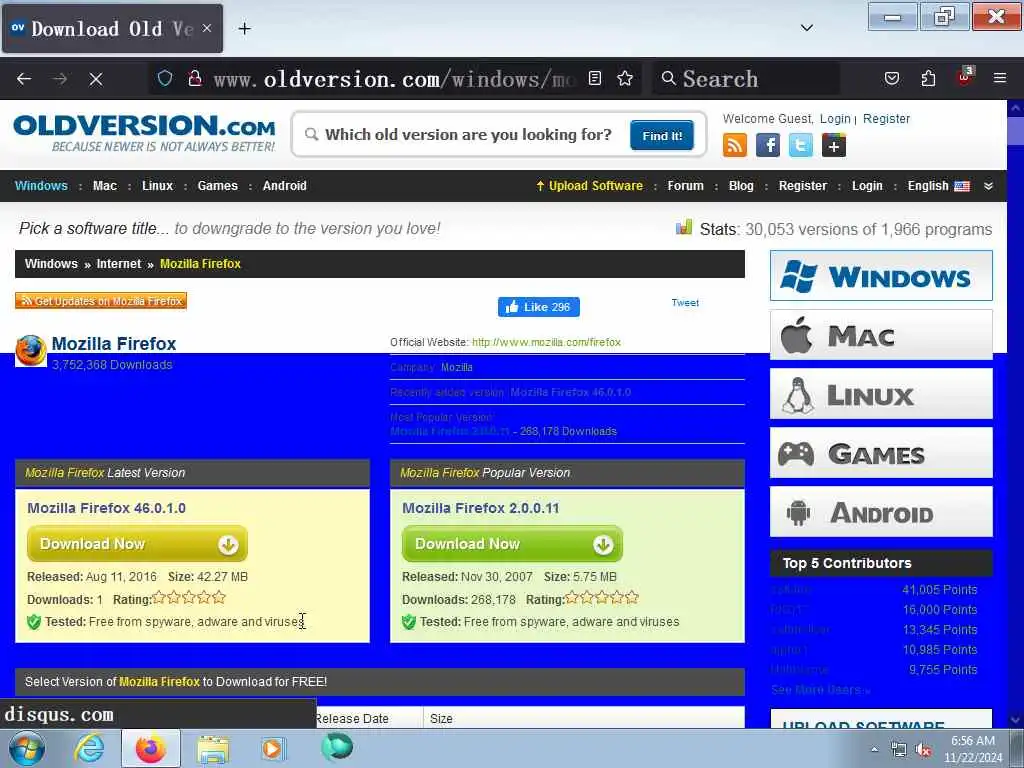Open the Forum nav link
This screenshot has height=768, width=1024.
685,185
